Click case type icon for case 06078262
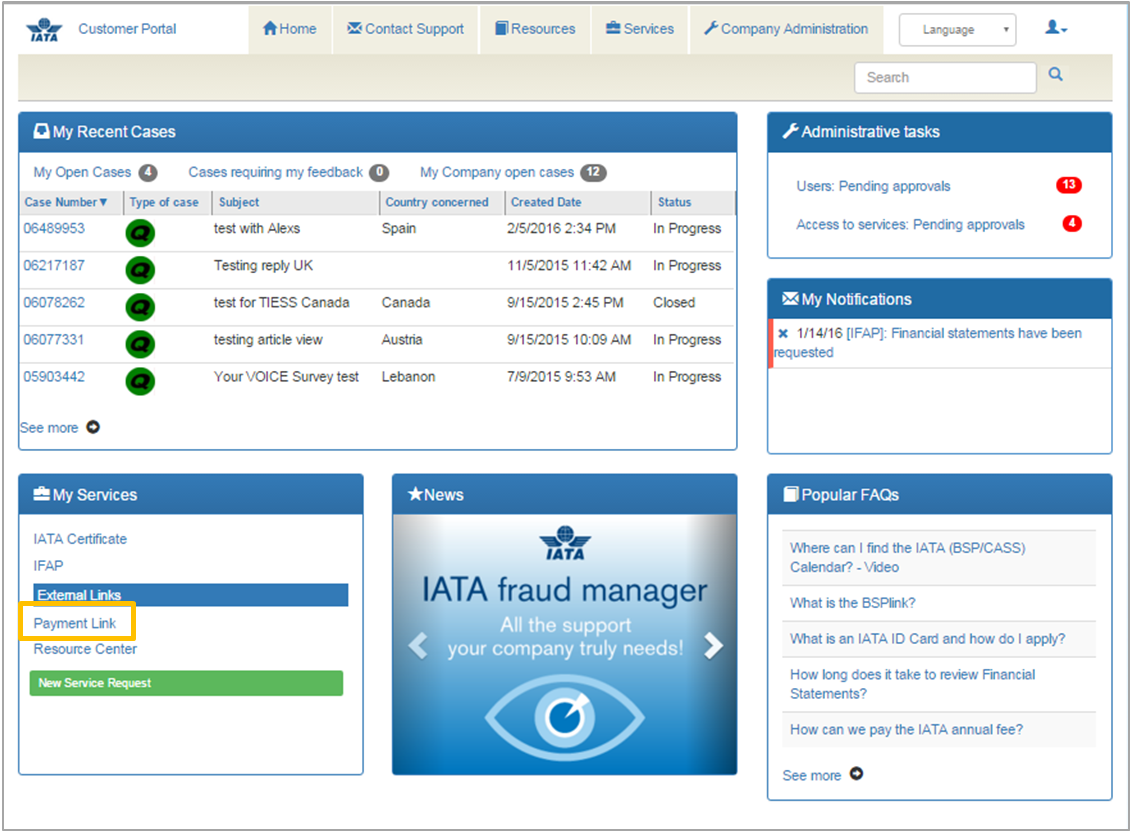The height and width of the screenshot is (833, 1132). click(x=140, y=307)
